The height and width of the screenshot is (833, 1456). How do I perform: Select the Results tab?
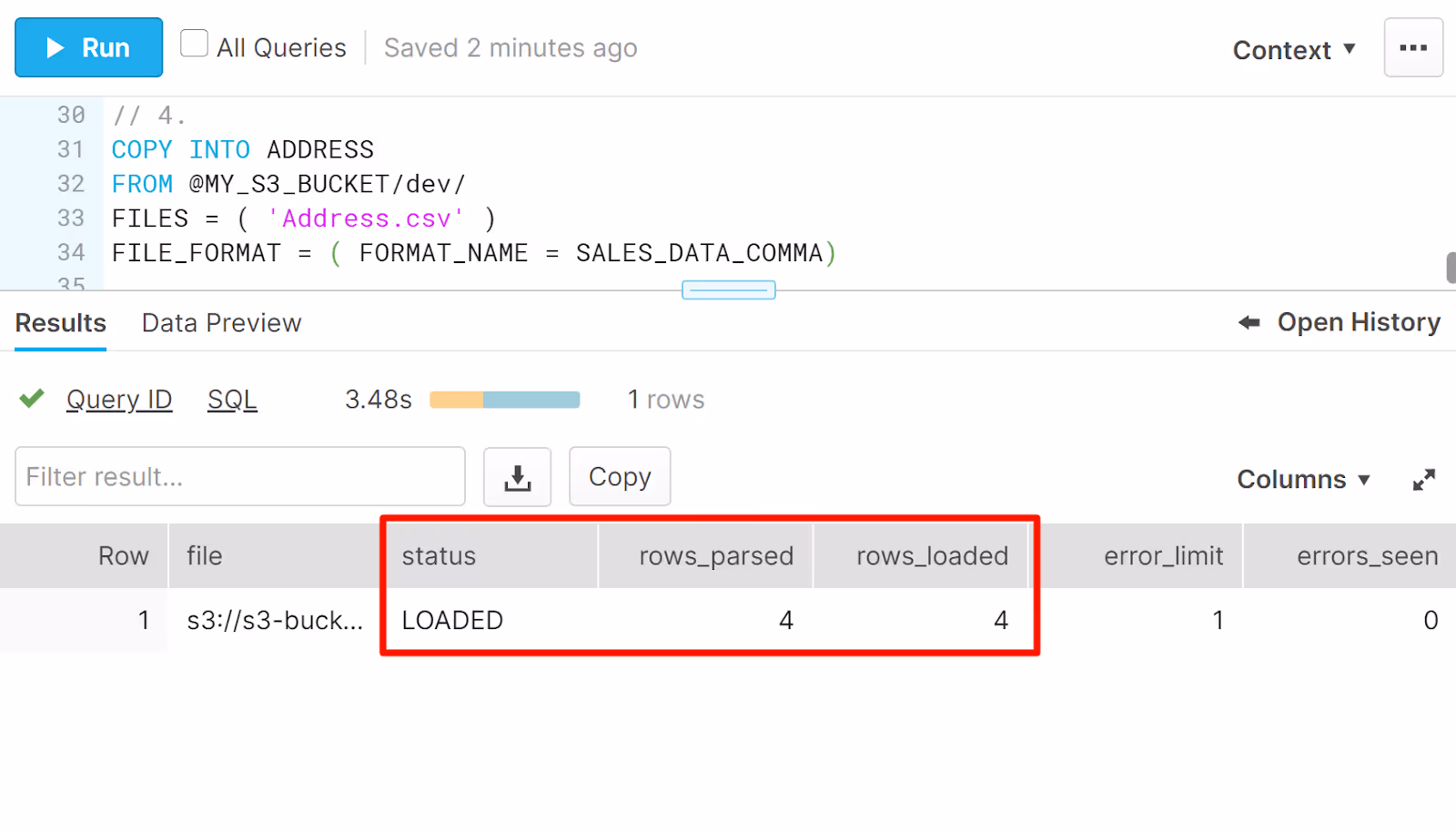pyautogui.click(x=59, y=322)
